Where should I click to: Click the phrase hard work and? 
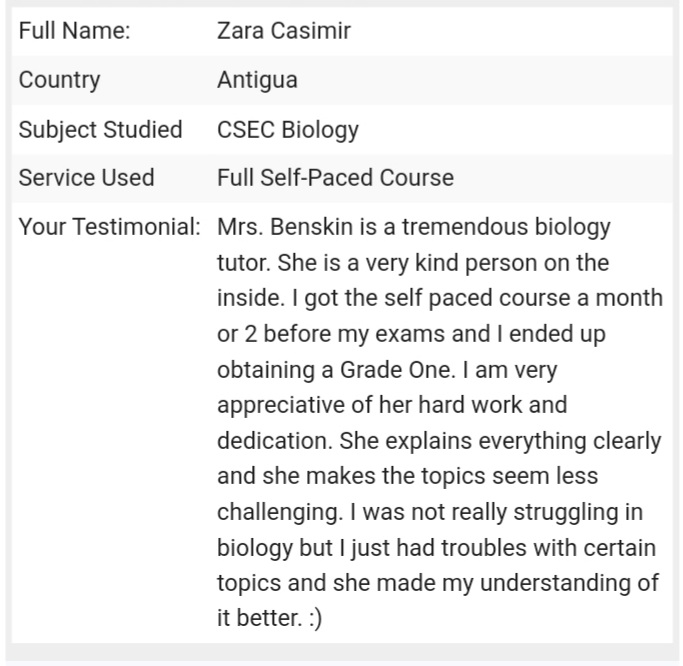click(493, 405)
